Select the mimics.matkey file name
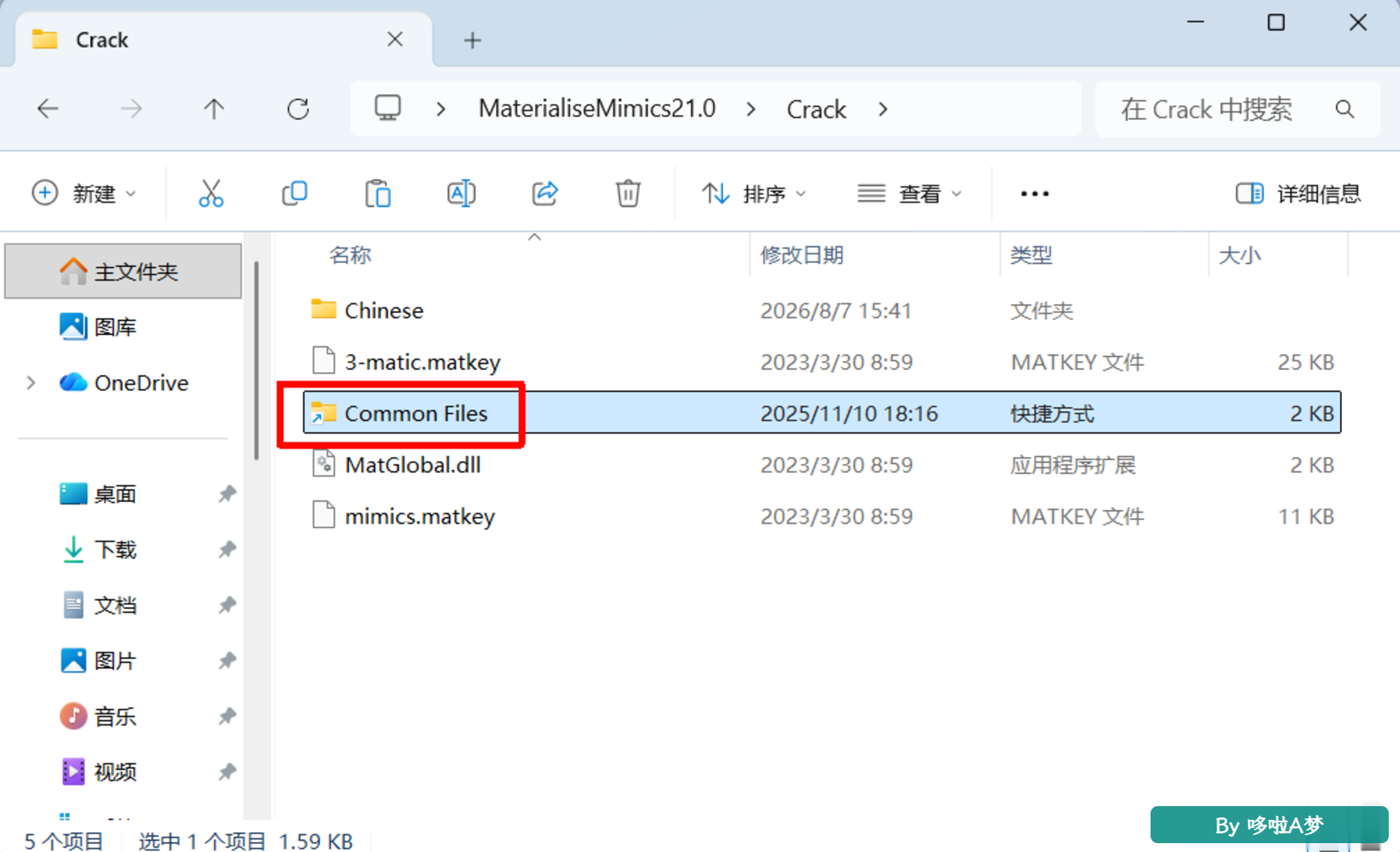Viewport: 1400px width, 852px height. click(x=420, y=517)
